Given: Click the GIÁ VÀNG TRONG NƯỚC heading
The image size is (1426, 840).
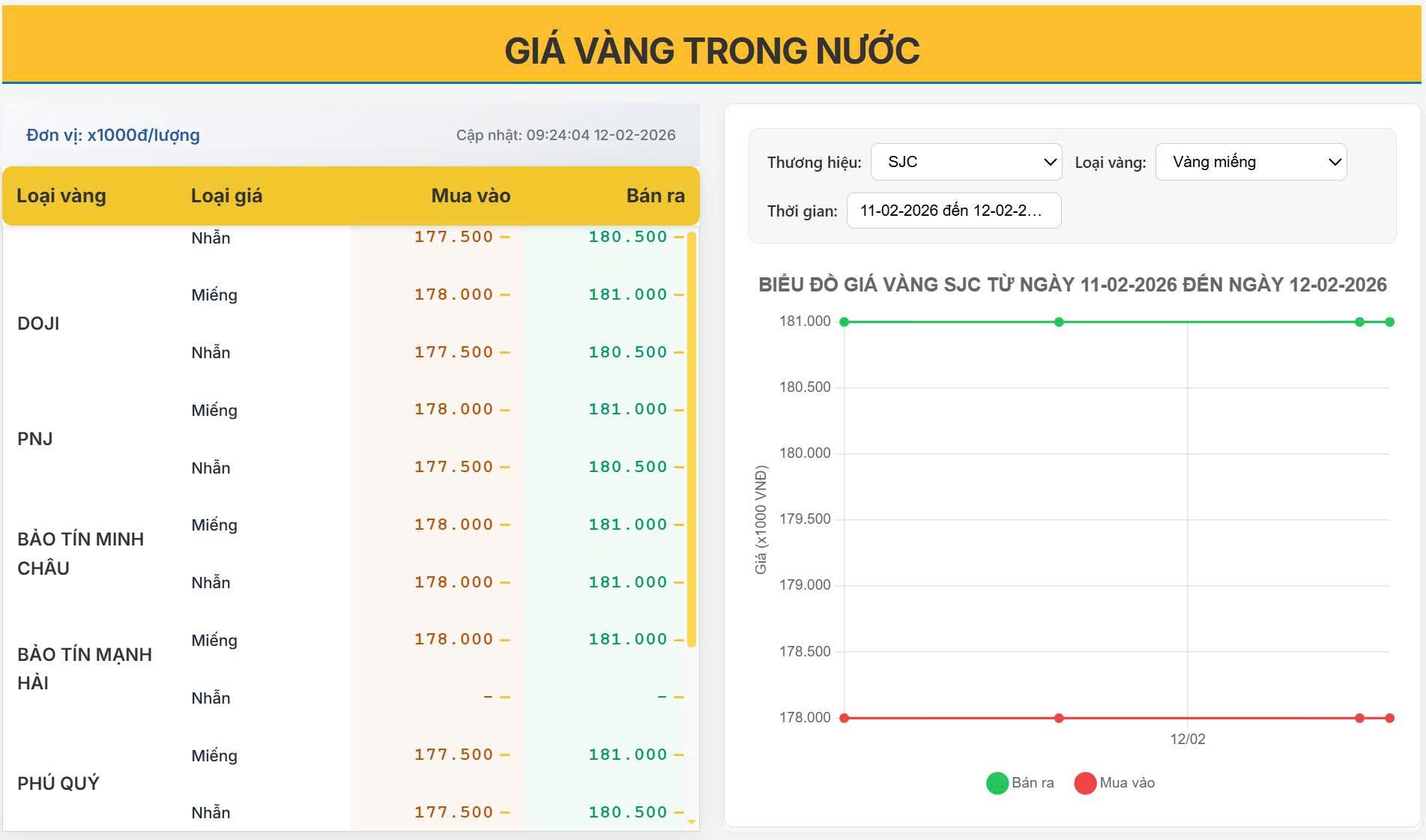Looking at the screenshot, I should click(712, 51).
